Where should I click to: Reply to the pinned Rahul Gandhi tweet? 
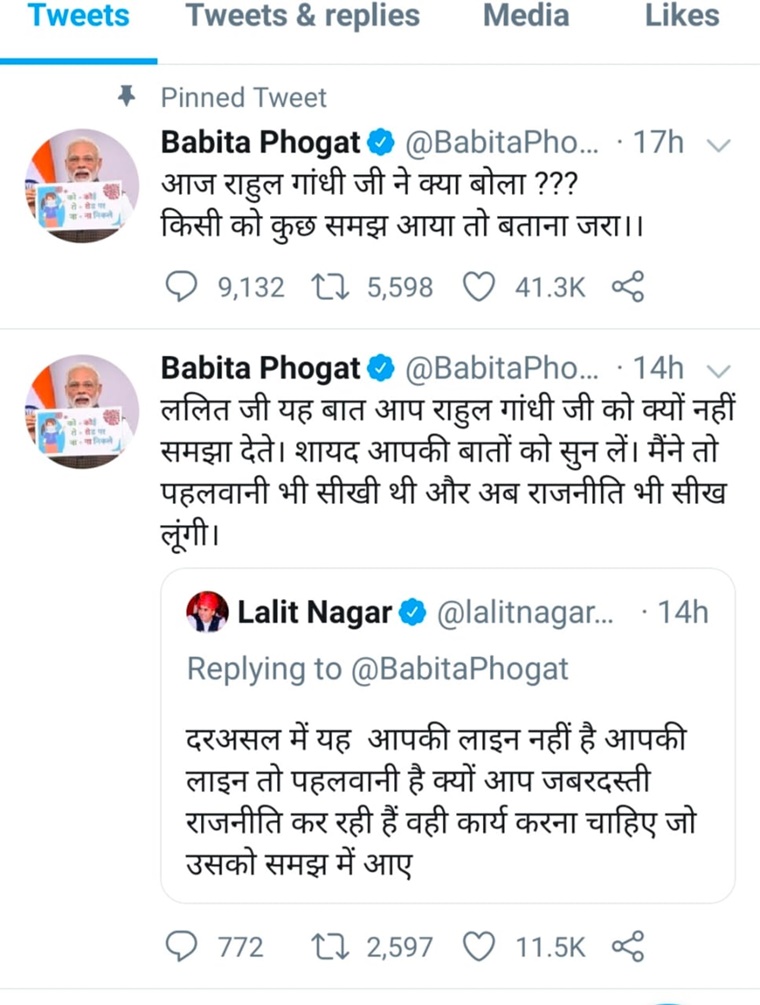(x=181, y=288)
